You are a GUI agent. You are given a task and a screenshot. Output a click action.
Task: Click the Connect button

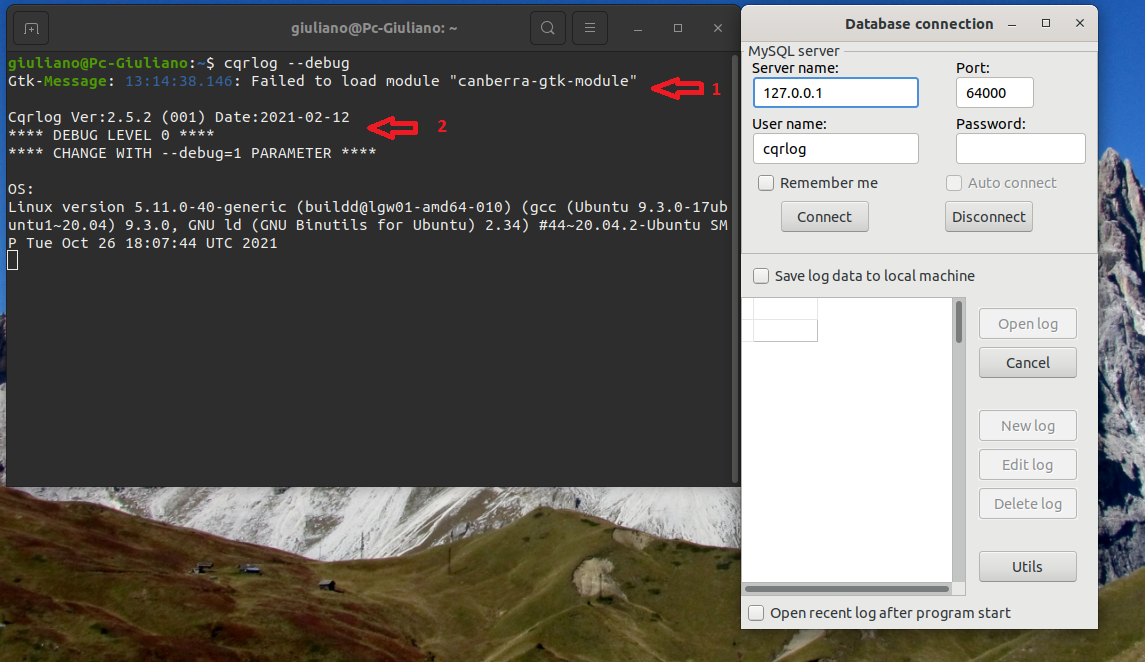coord(824,217)
